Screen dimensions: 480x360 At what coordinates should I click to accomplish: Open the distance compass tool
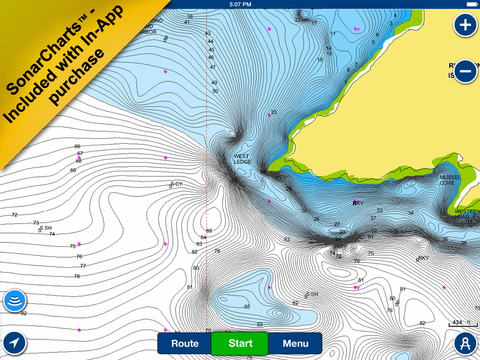[465, 343]
